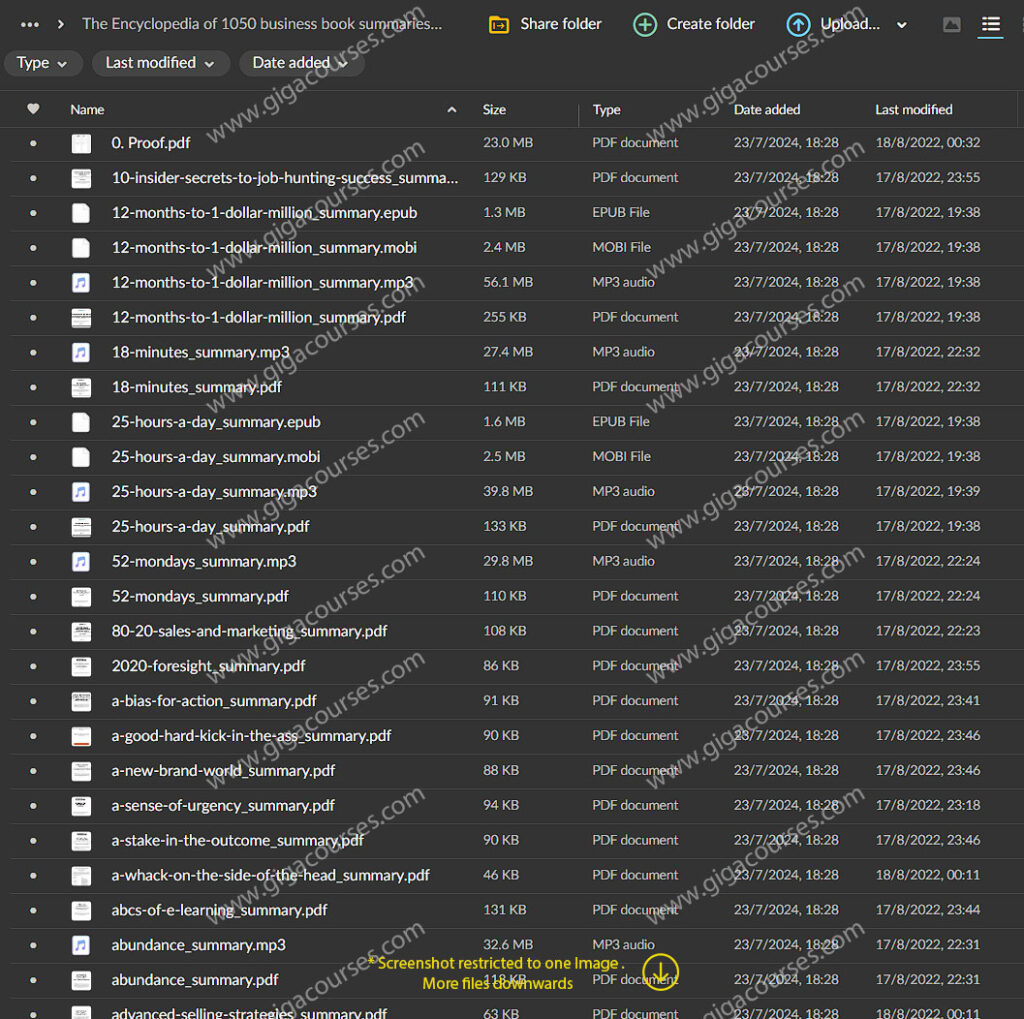Expand the Date added filter dropdown
Image resolution: width=1024 pixels, height=1019 pixels.
pos(300,63)
